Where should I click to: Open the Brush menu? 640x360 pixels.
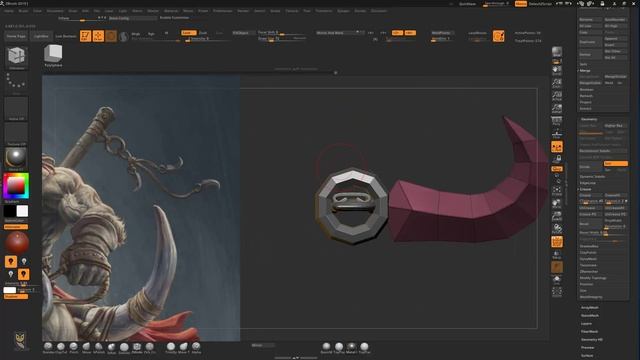[x=23, y=11]
